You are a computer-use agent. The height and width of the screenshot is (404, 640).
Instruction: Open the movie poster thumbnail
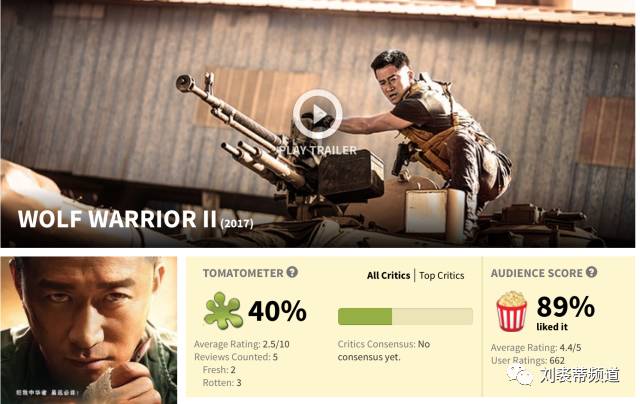point(89,330)
